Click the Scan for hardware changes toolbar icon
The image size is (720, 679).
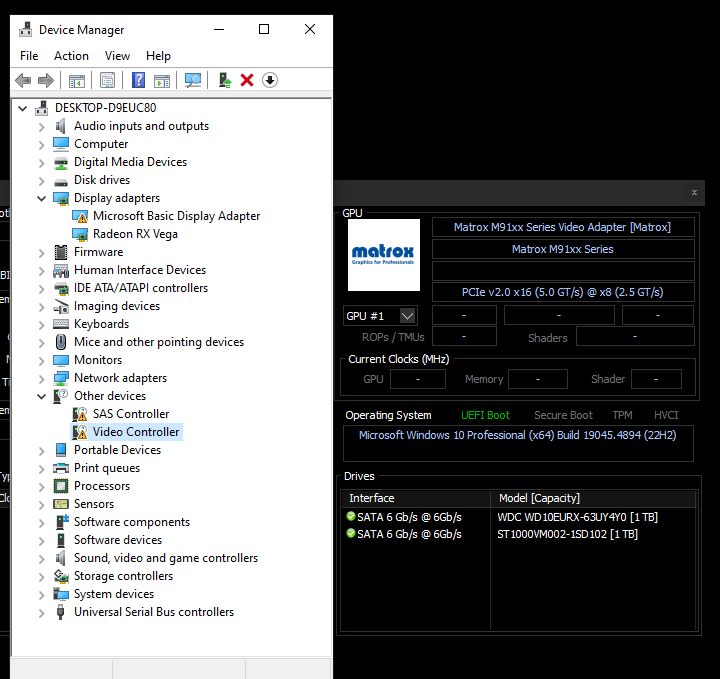[x=193, y=80]
